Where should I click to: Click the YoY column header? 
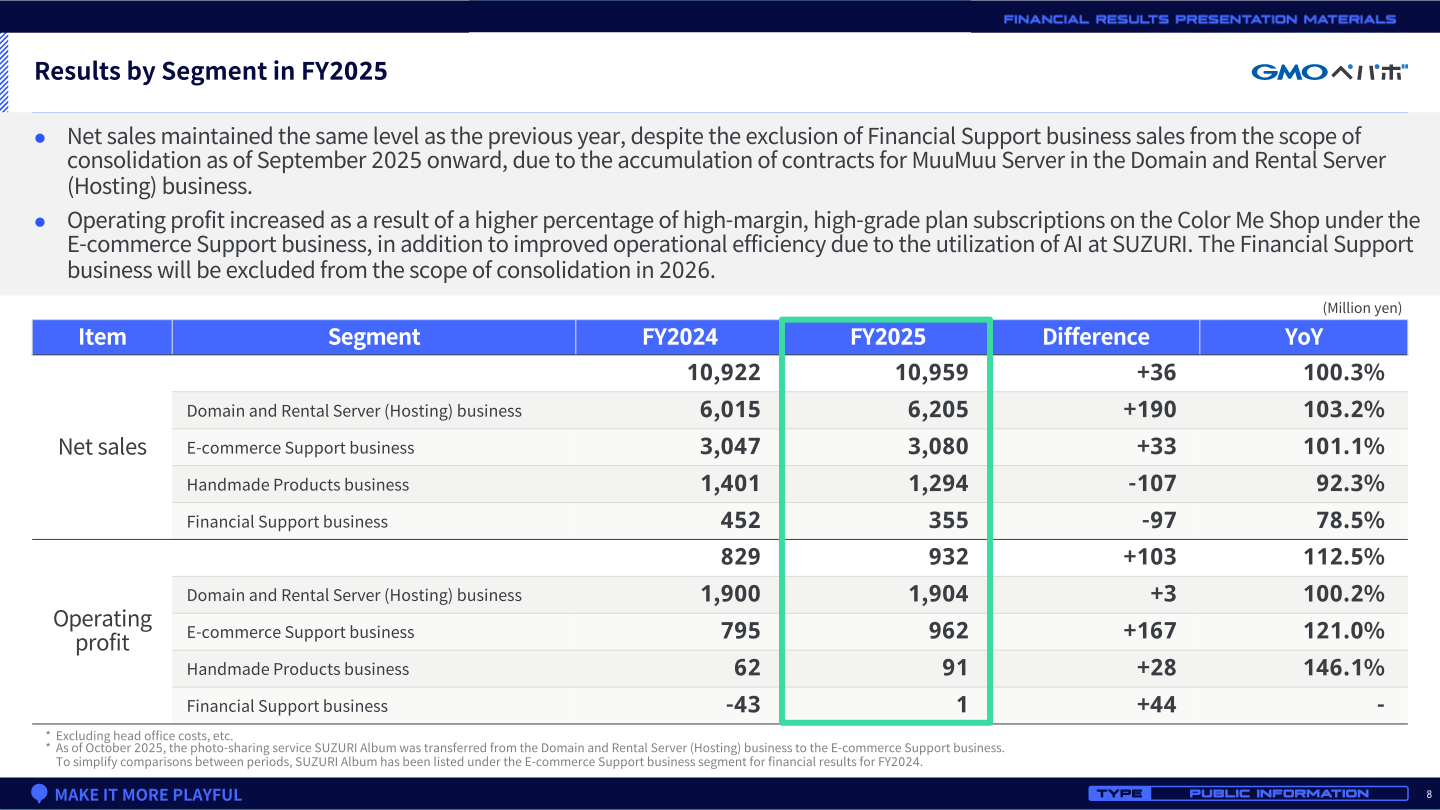tap(1304, 337)
